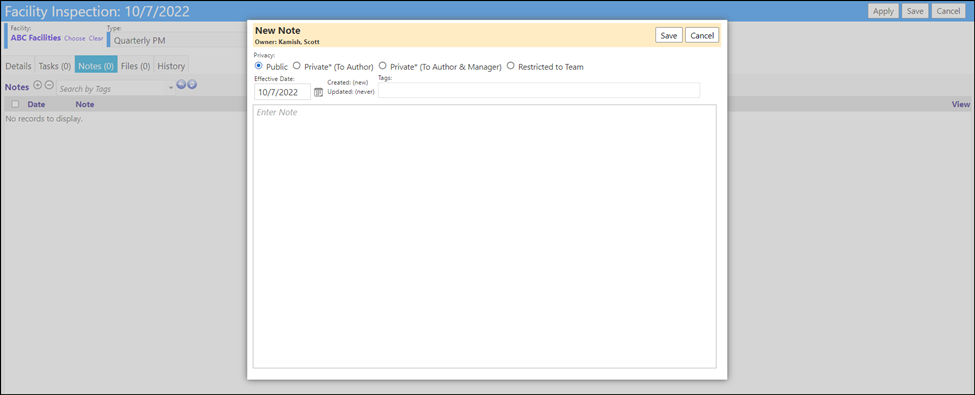The image size is (975, 395).
Task: Click Apply on the inspection page
Action: 883,11
